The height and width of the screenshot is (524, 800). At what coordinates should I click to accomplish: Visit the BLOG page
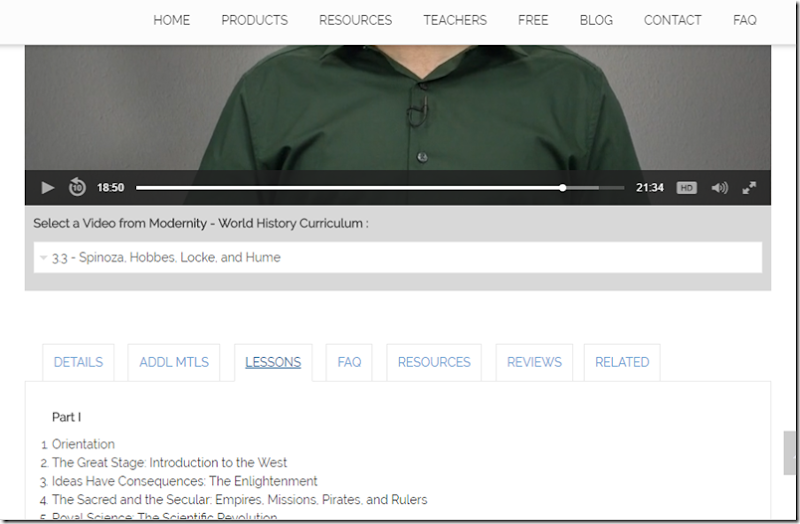[596, 20]
